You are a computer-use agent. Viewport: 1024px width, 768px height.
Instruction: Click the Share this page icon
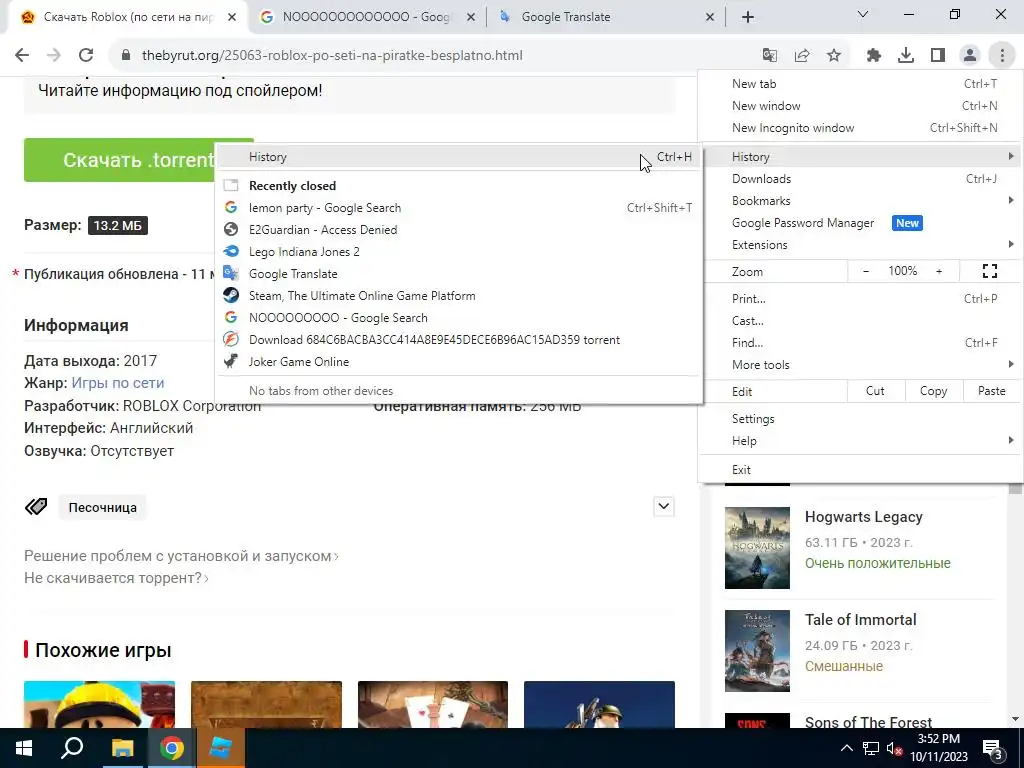[802, 56]
